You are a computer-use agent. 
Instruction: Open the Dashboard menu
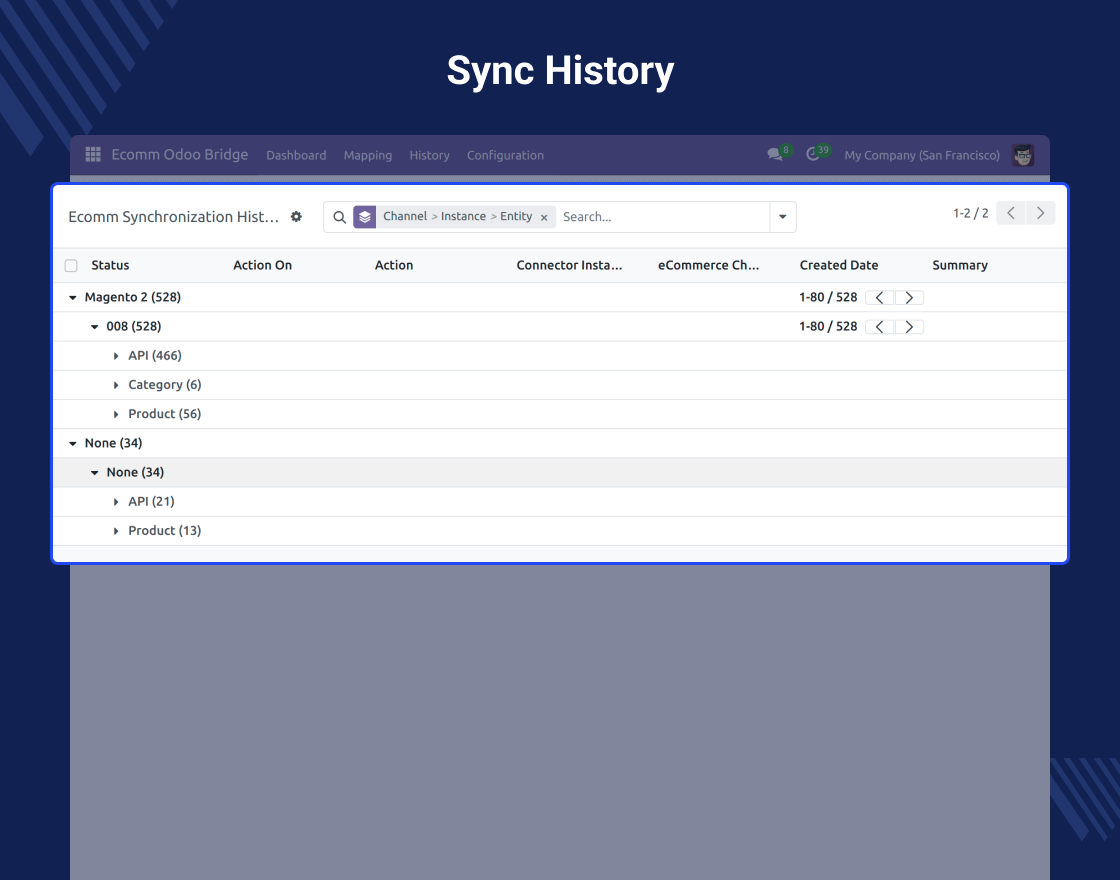point(296,155)
